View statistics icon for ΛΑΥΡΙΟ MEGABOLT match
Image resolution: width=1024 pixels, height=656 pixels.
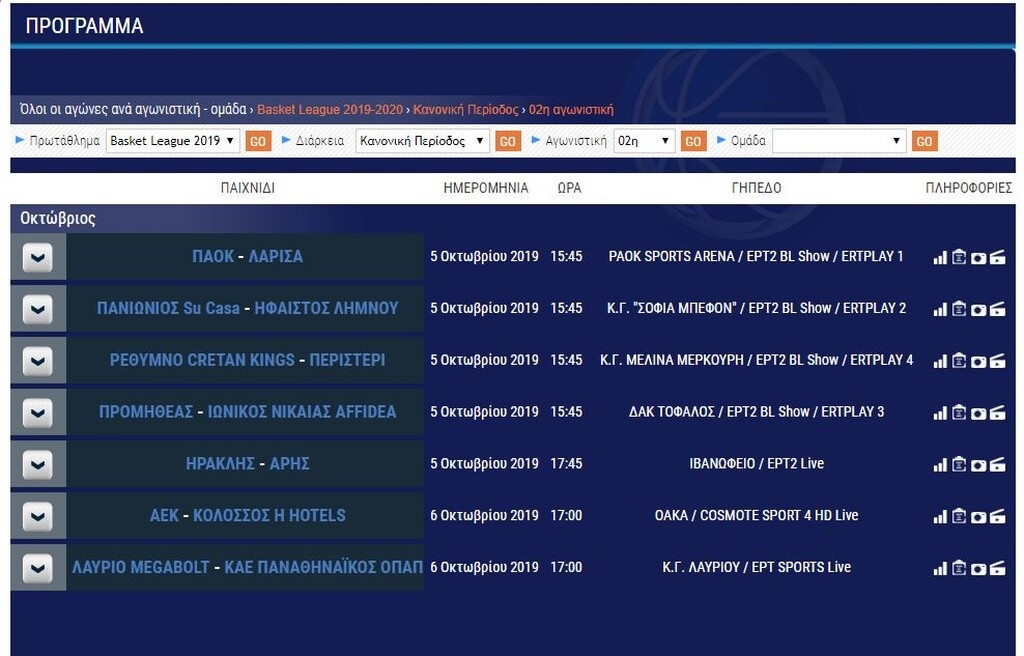pyautogui.click(x=940, y=569)
